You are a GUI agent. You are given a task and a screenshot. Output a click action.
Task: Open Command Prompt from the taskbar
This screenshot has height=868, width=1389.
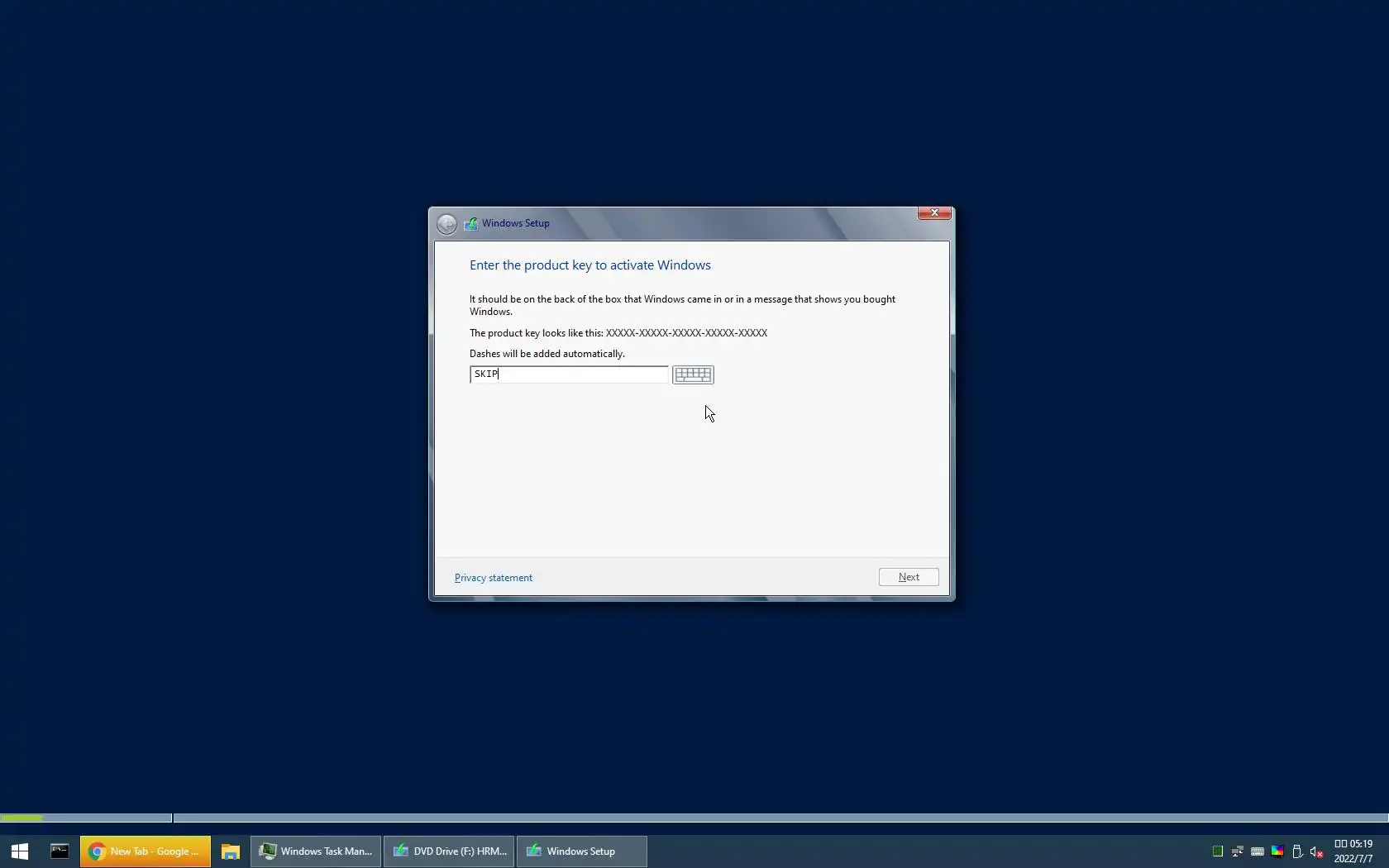(60, 851)
